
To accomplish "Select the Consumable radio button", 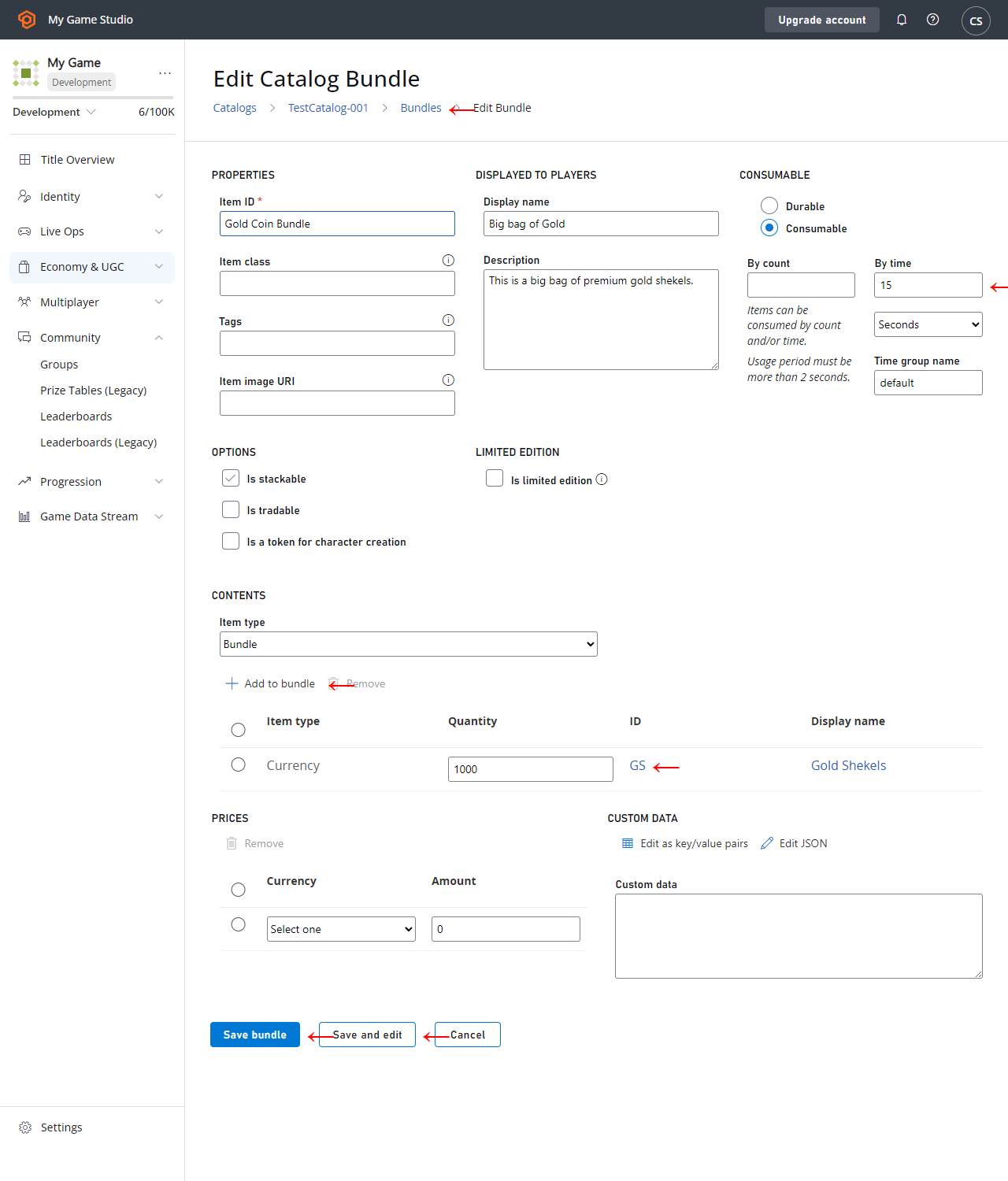I will tap(769, 228).
